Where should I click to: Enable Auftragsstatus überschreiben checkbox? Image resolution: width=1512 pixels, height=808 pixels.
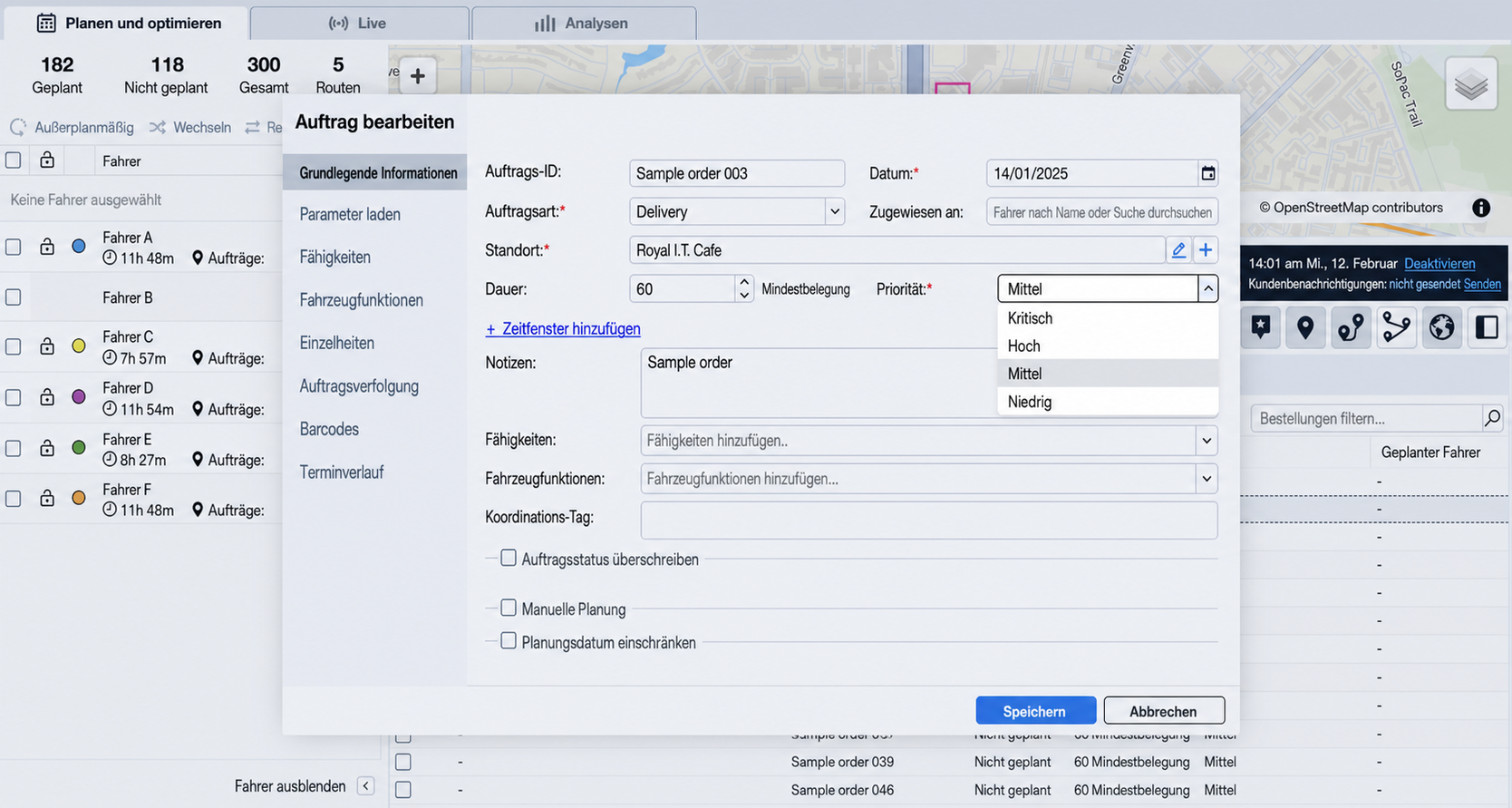[509, 558]
